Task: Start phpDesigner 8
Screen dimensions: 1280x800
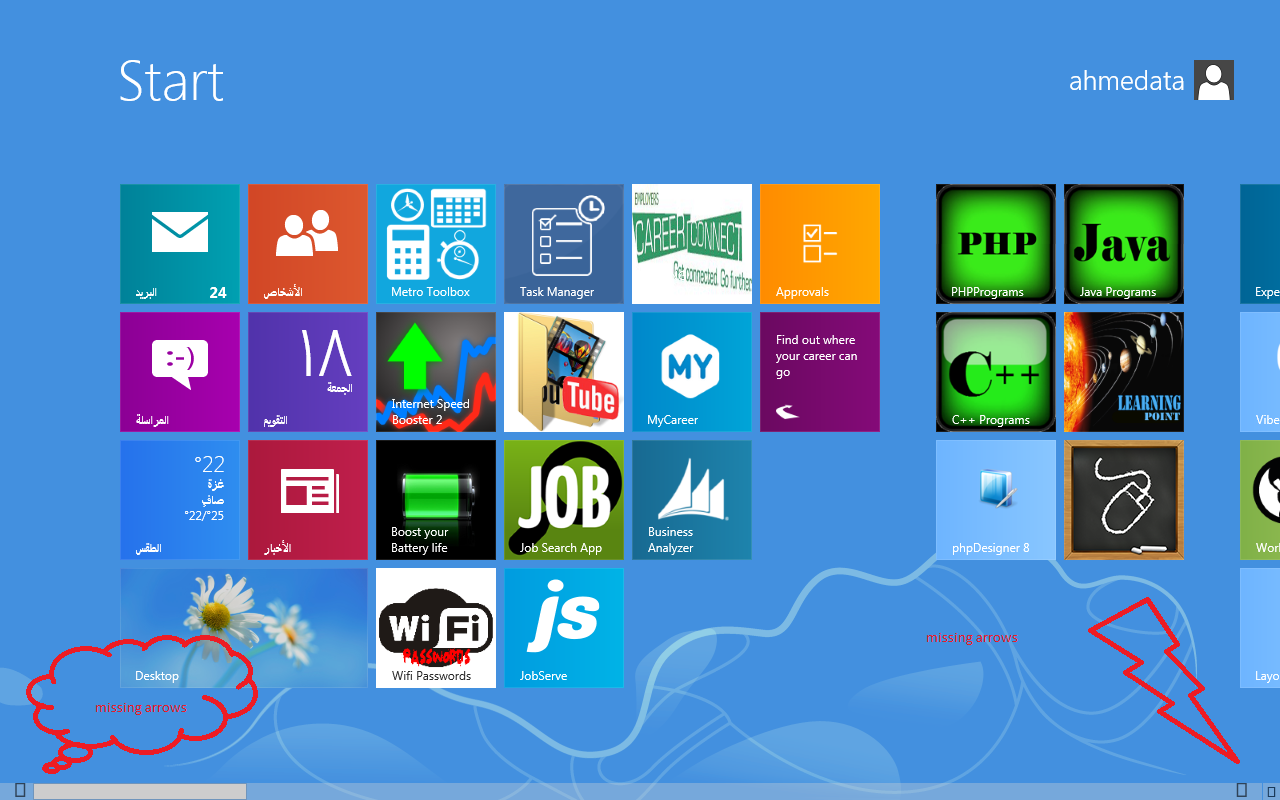Action: click(995, 499)
